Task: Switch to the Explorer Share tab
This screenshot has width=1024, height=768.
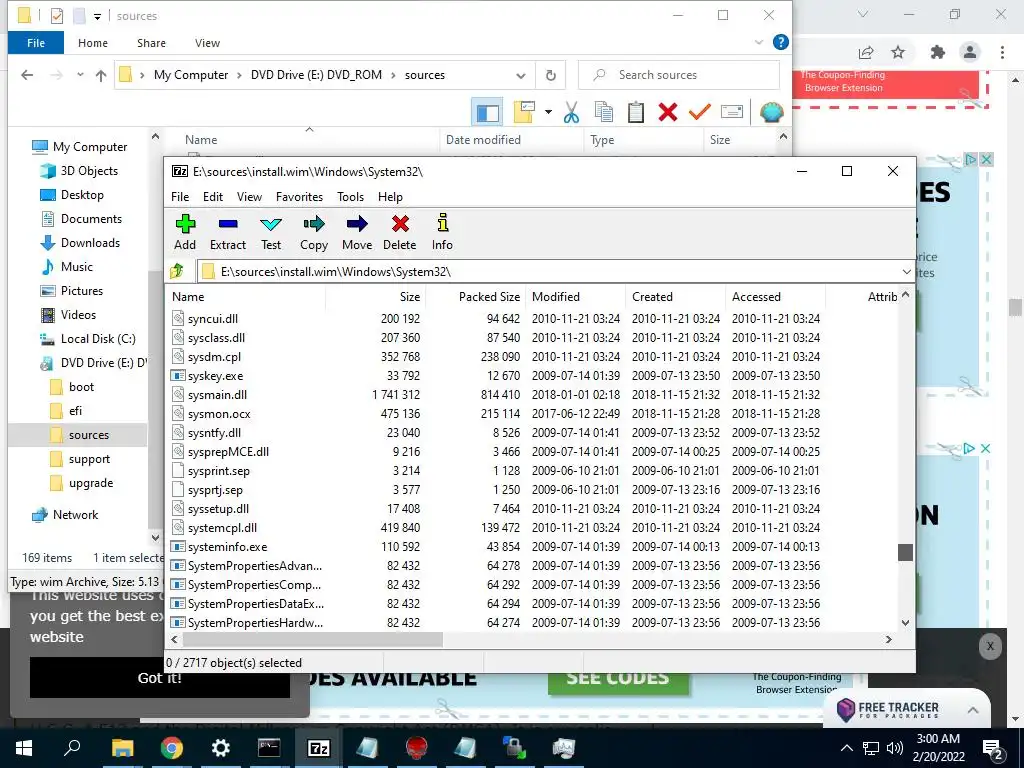Action: click(151, 43)
